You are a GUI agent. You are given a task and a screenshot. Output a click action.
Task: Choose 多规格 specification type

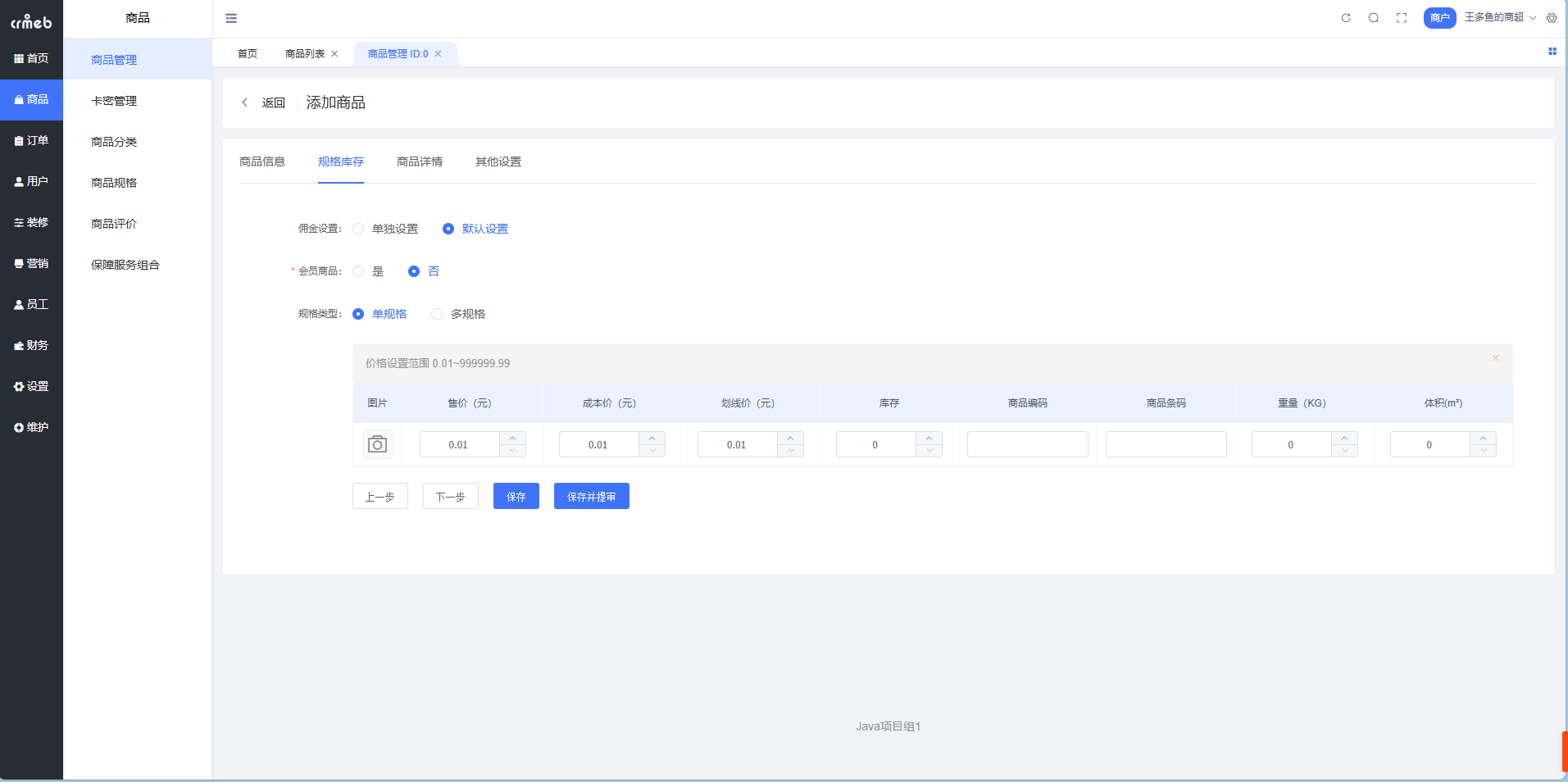coord(437,314)
